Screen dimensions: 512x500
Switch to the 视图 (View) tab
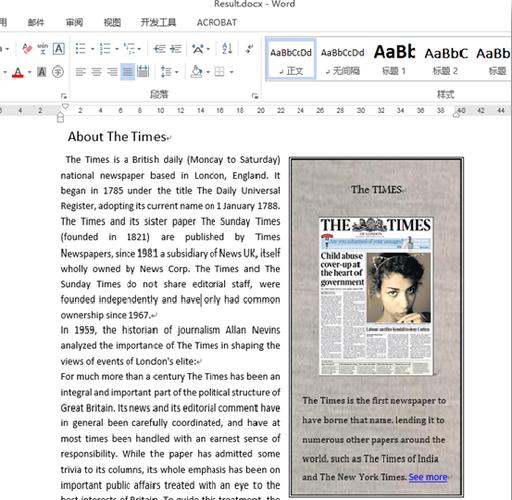(112, 22)
